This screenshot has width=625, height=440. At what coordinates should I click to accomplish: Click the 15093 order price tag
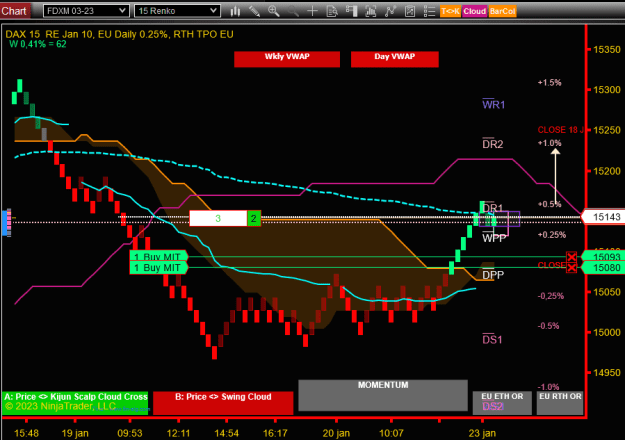click(604, 257)
